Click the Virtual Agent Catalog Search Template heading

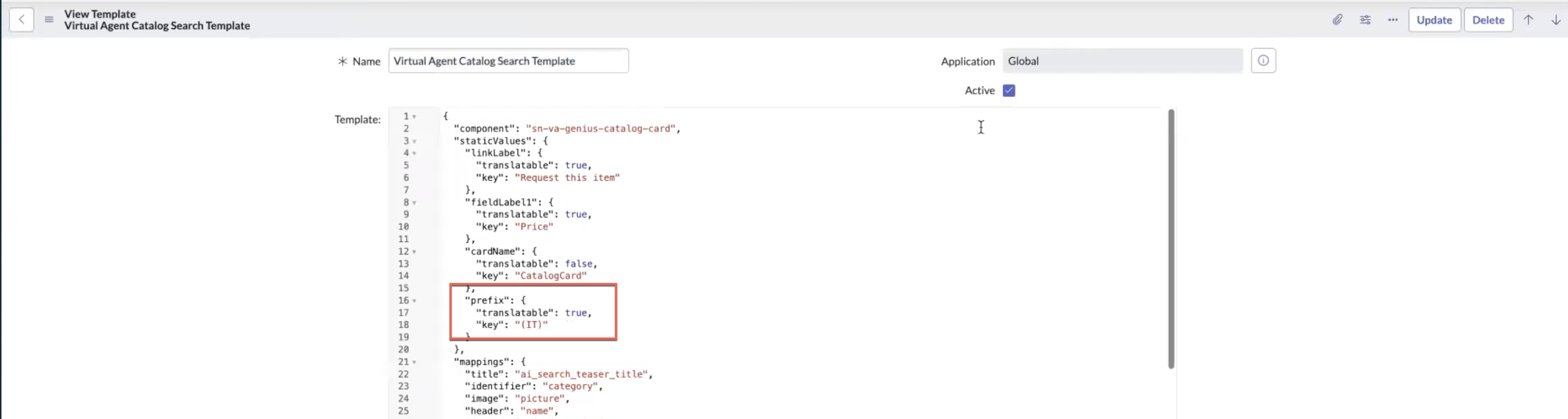tap(157, 26)
